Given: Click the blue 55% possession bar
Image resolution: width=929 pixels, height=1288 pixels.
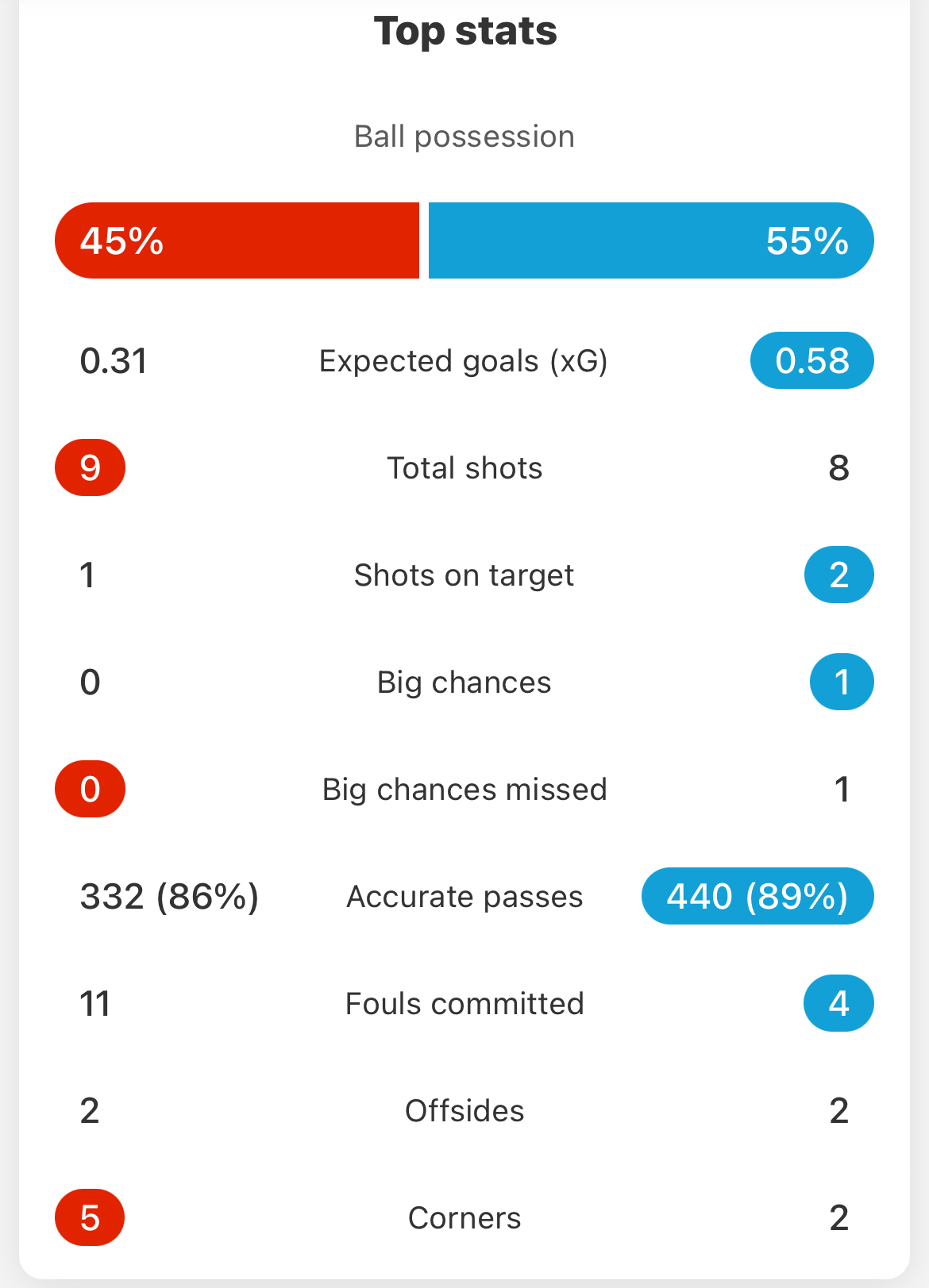Looking at the screenshot, I should (x=651, y=240).
